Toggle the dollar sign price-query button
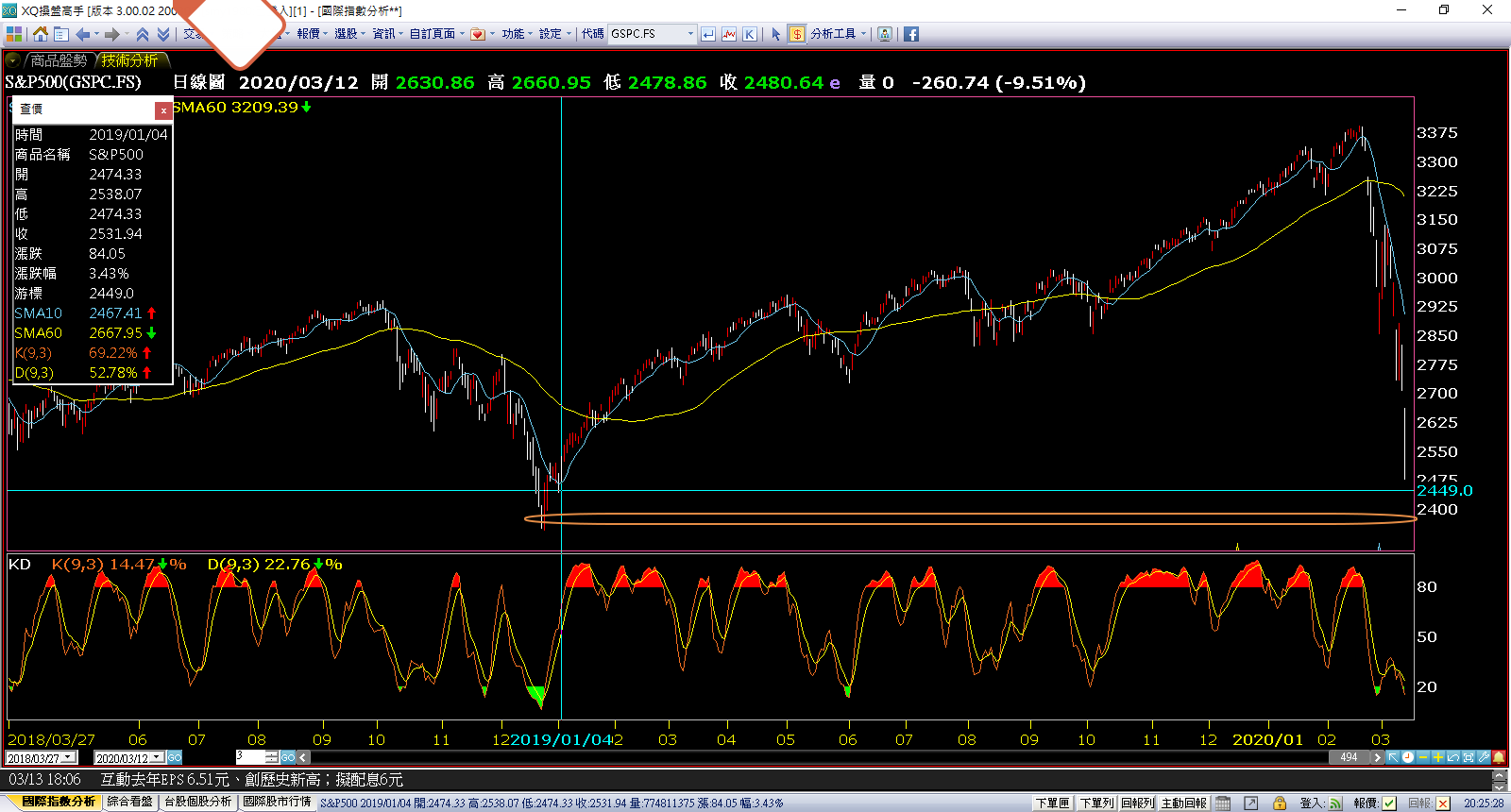Screen dimensions: 1511x812 pos(797,34)
